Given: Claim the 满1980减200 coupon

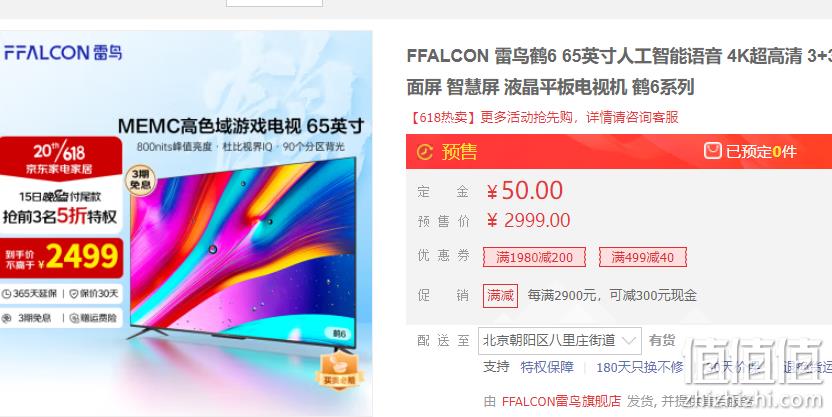Looking at the screenshot, I should (x=534, y=257).
